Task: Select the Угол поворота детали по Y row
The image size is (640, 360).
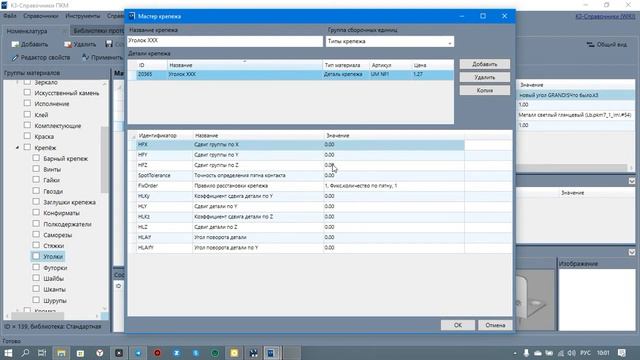Action: [x=300, y=247]
